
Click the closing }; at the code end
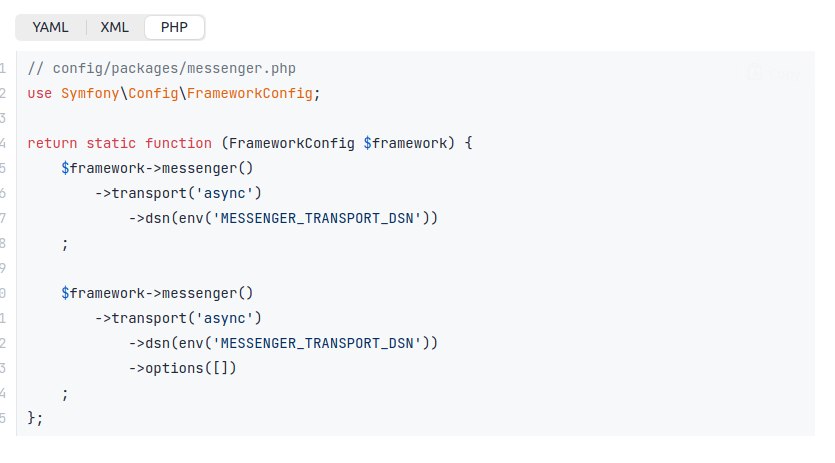pos(35,418)
